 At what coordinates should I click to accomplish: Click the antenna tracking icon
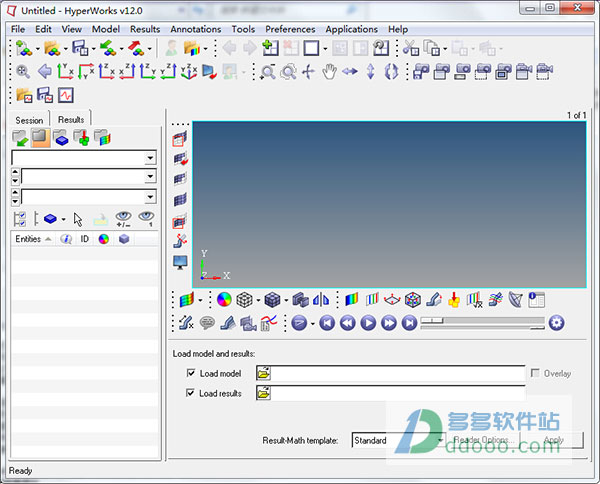[515, 300]
